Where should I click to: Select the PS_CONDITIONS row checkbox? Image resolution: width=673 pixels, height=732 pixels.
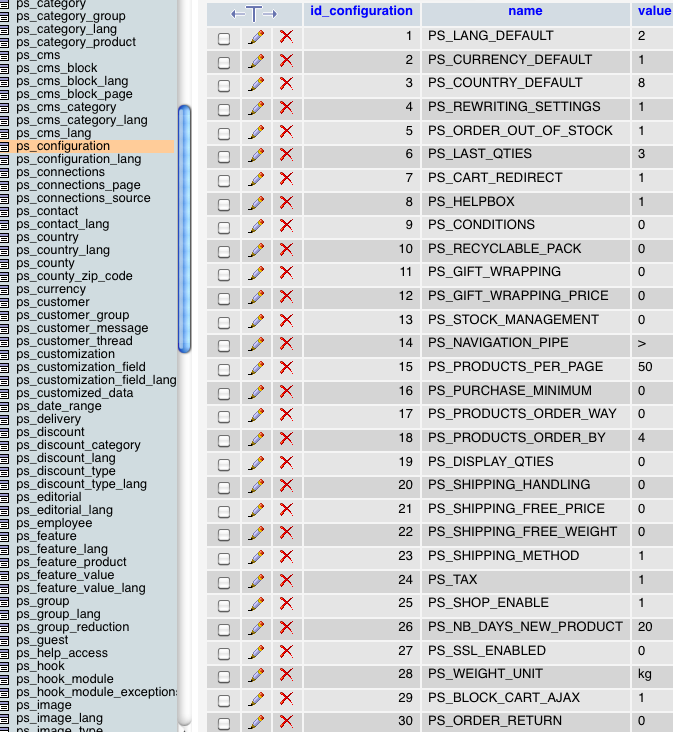coord(224,228)
